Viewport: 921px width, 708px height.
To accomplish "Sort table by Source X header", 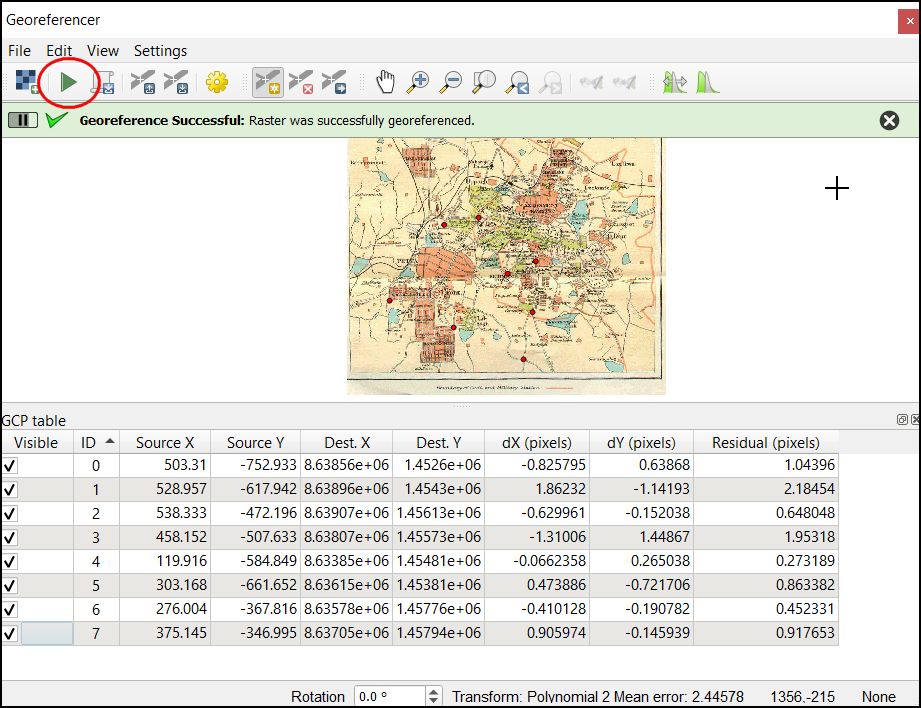I will [165, 442].
